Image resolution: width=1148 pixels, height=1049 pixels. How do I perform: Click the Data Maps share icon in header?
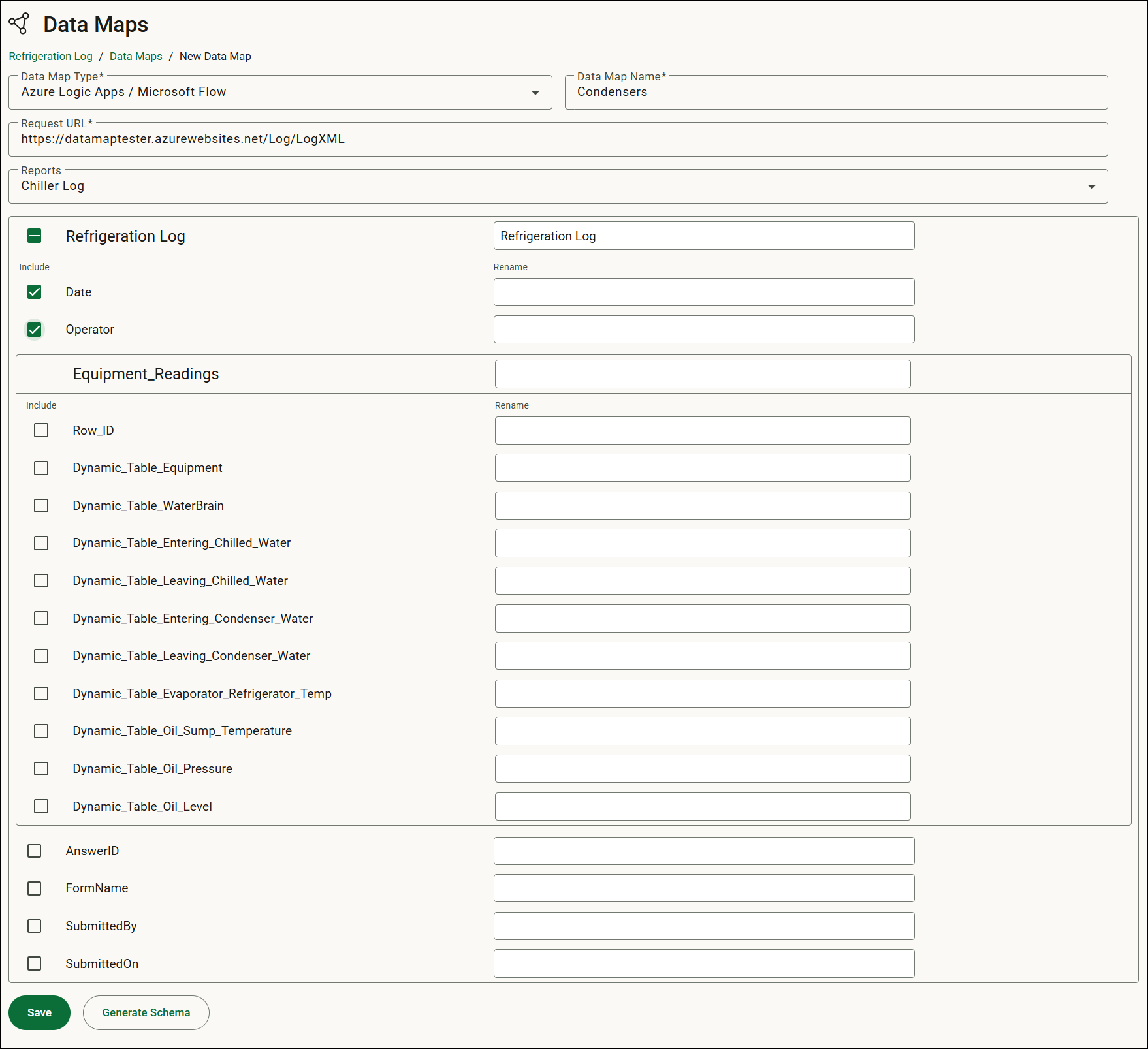[20, 23]
